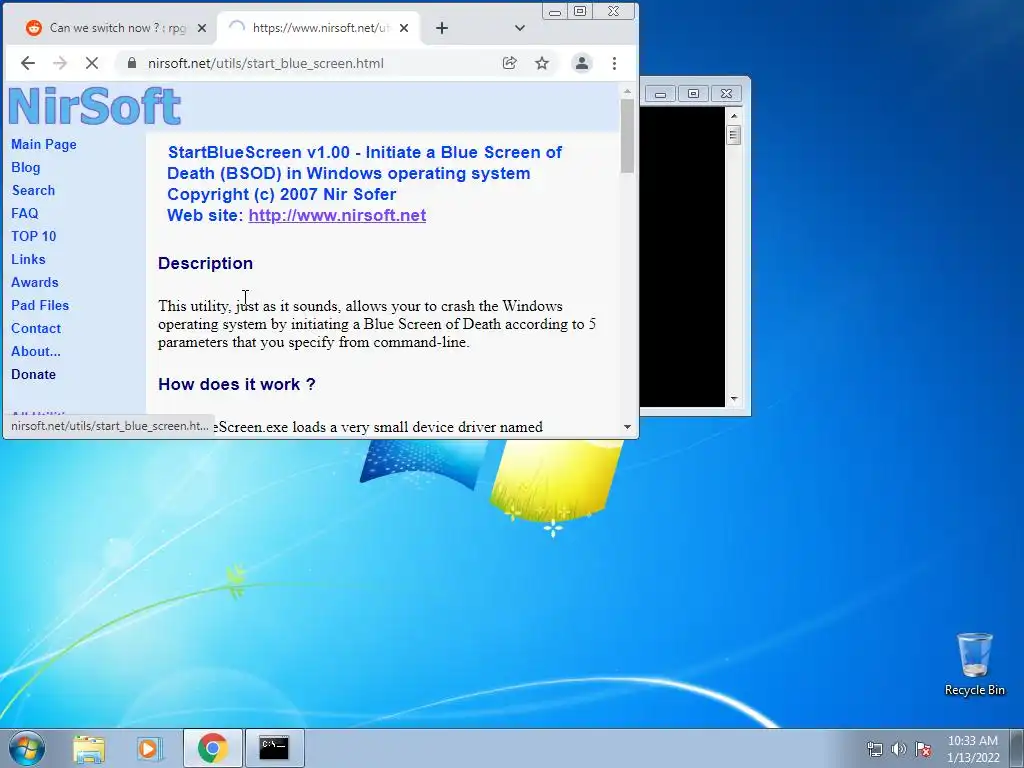Click the Chrome taskbar icon

[213, 748]
